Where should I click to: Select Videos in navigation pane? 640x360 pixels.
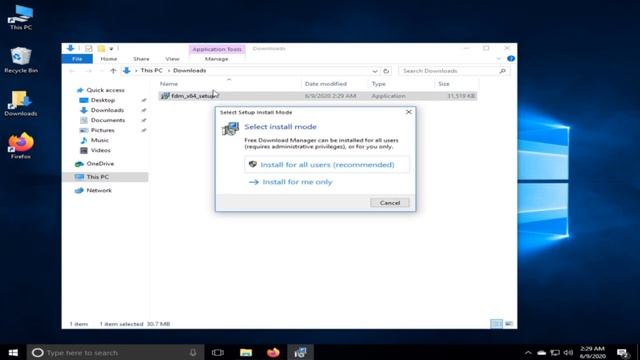[96, 150]
